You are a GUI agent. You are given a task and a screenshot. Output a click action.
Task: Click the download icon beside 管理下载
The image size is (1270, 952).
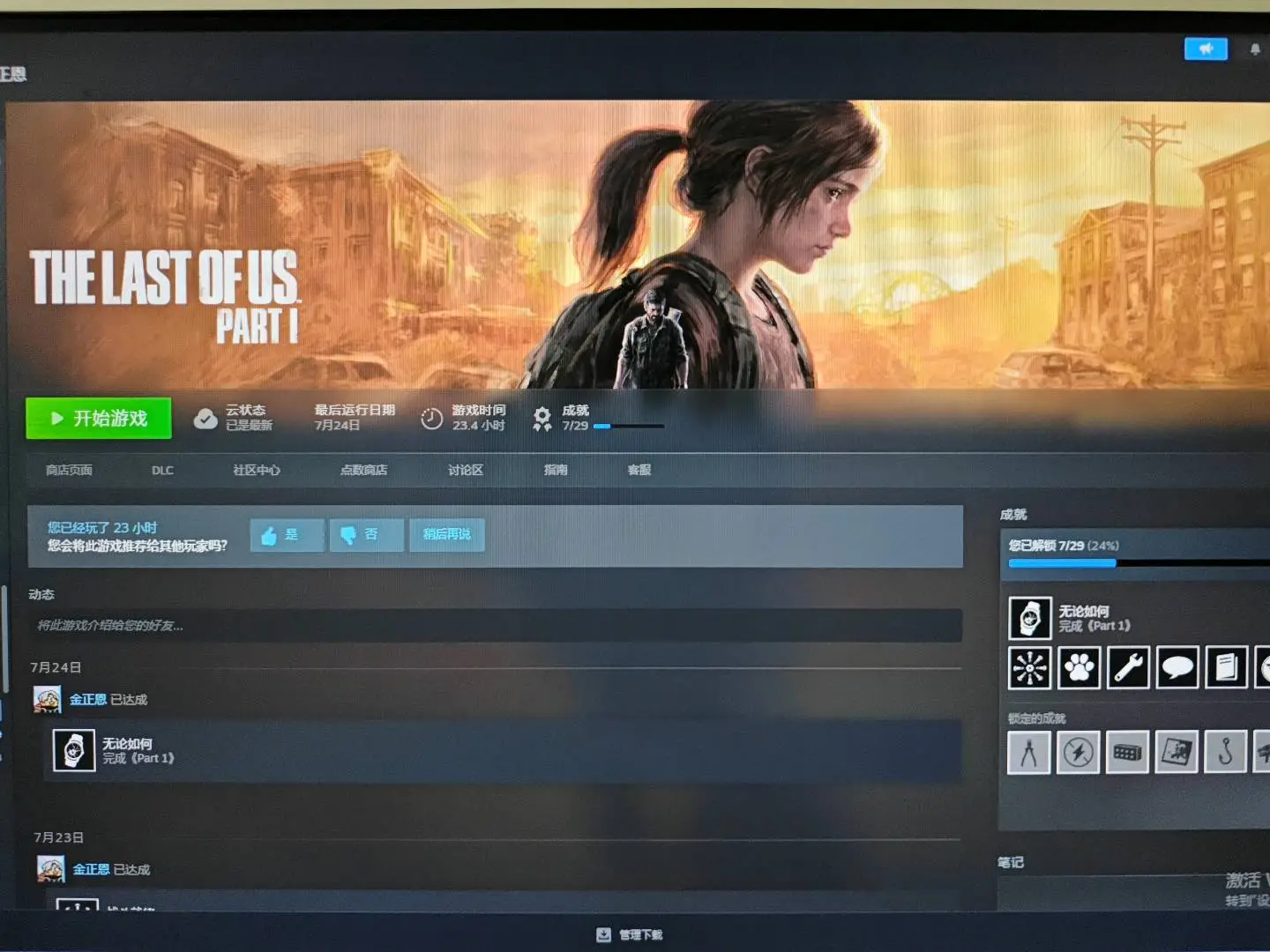point(604,934)
